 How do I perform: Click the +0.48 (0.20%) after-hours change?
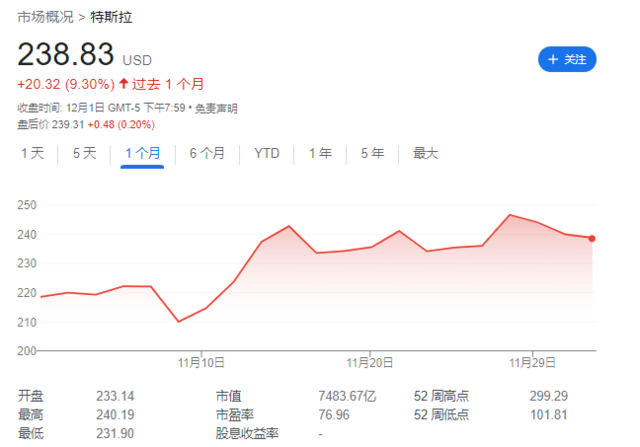(x=121, y=125)
